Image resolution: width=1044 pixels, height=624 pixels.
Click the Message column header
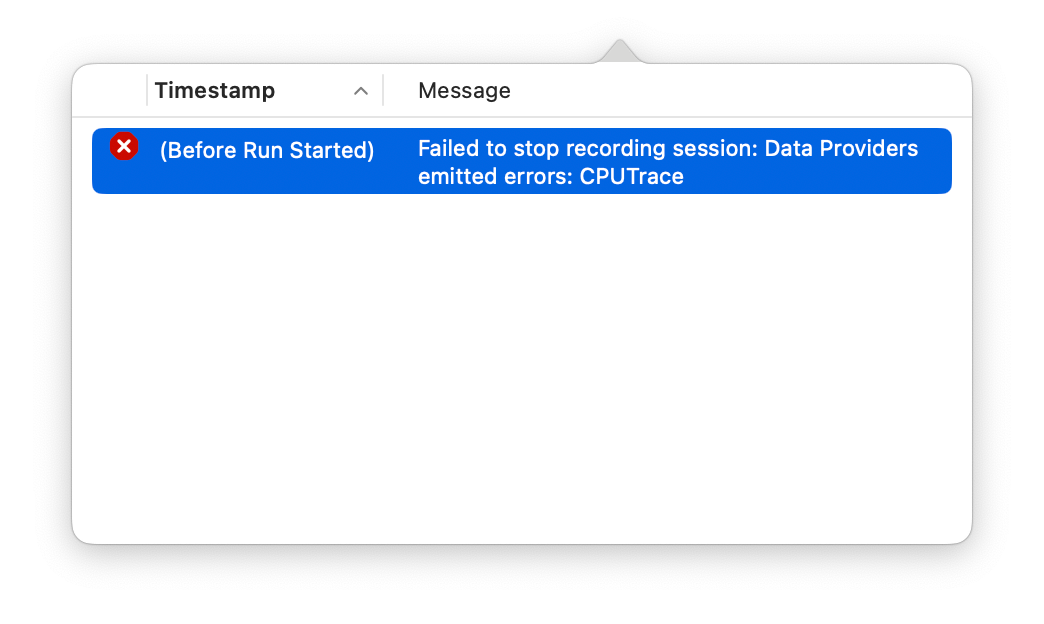pyautogui.click(x=463, y=90)
